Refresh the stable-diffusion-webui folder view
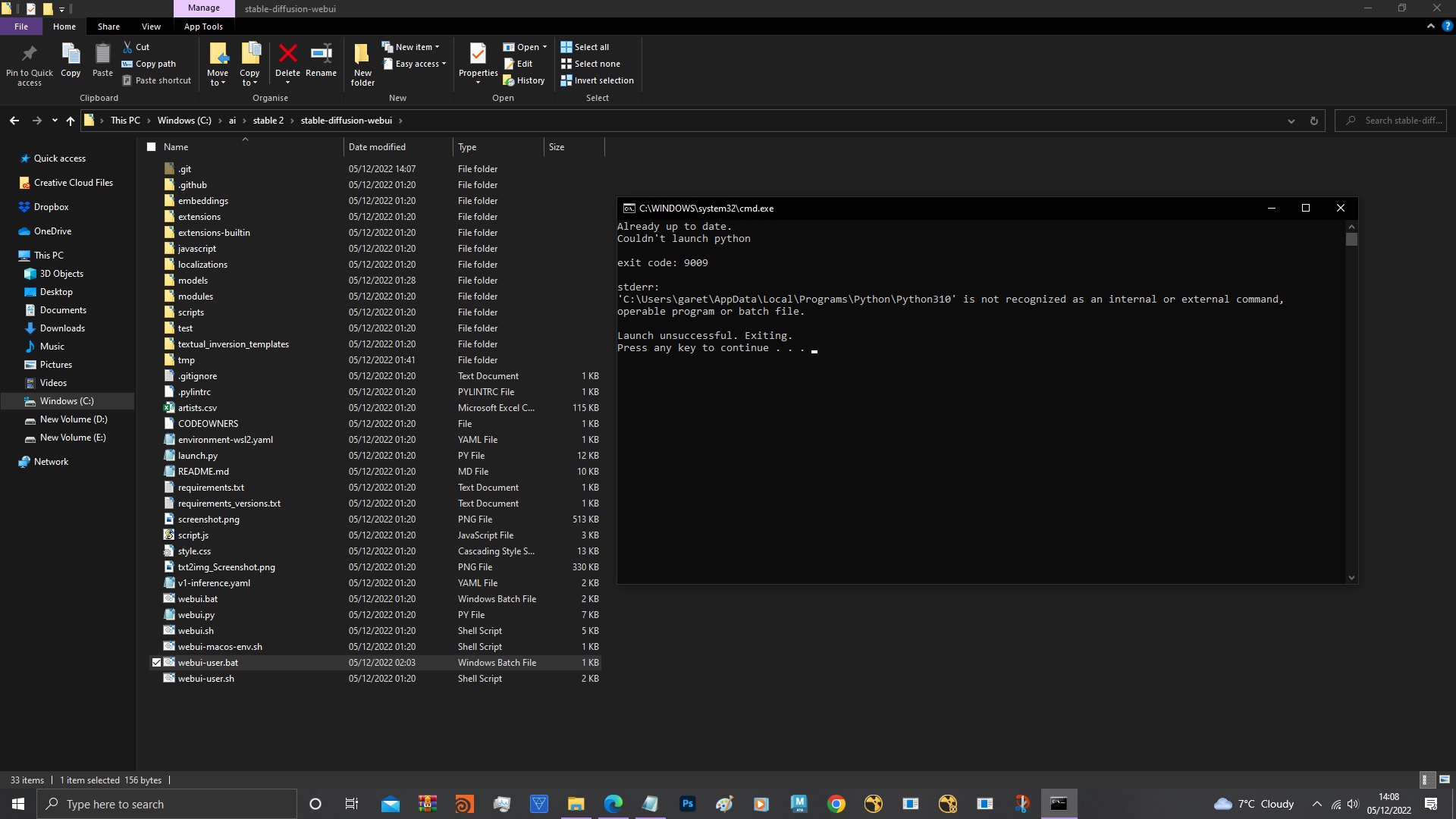The height and width of the screenshot is (819, 1456). coord(1313,121)
